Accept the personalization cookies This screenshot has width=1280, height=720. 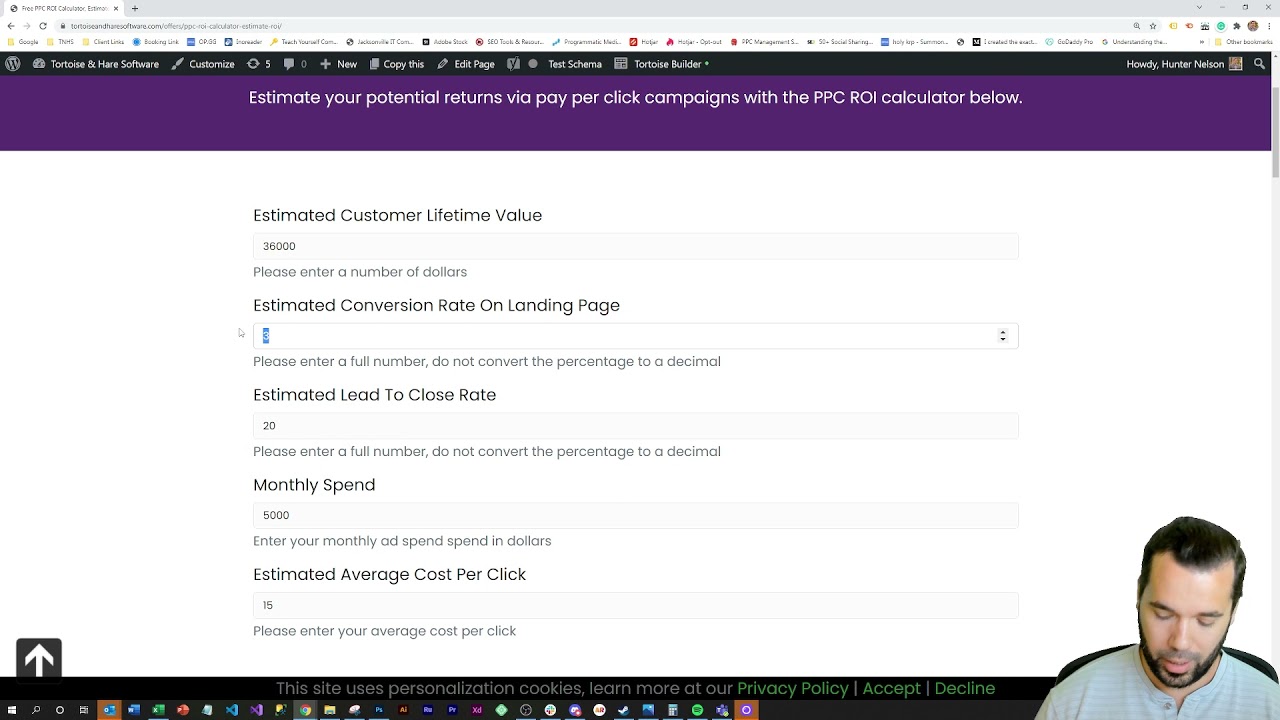[x=891, y=688]
